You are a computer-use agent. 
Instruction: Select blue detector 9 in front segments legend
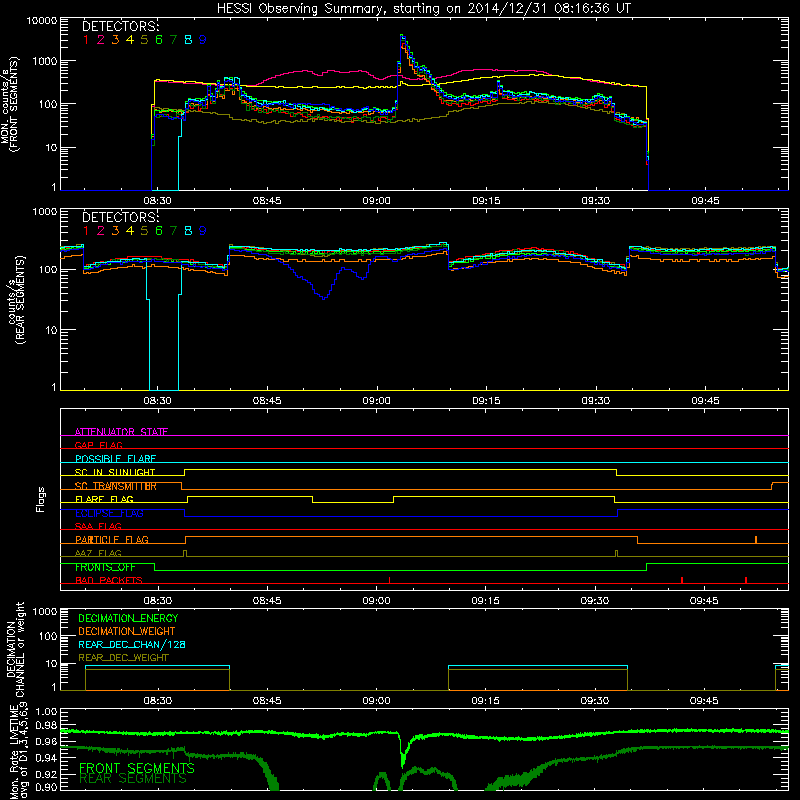(x=203, y=40)
